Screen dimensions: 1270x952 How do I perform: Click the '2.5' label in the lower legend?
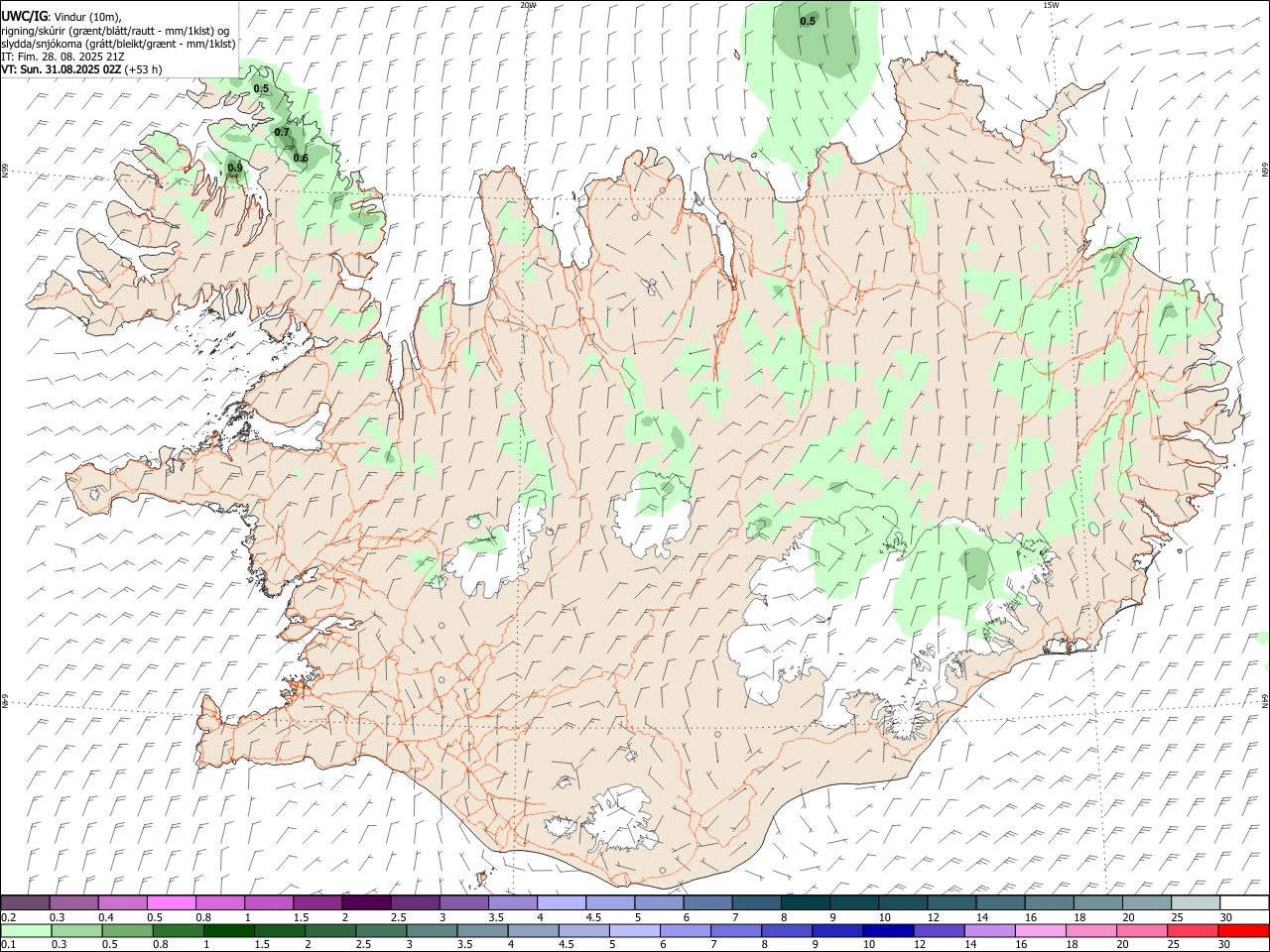pyautogui.click(x=362, y=945)
